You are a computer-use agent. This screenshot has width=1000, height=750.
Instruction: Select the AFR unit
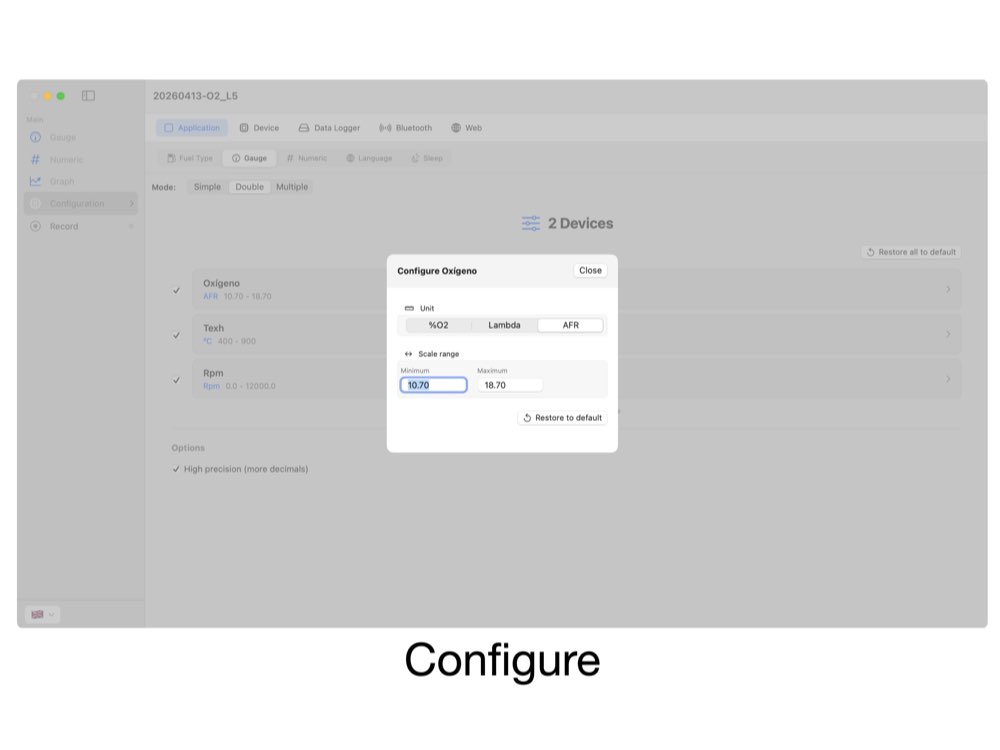[571, 325]
